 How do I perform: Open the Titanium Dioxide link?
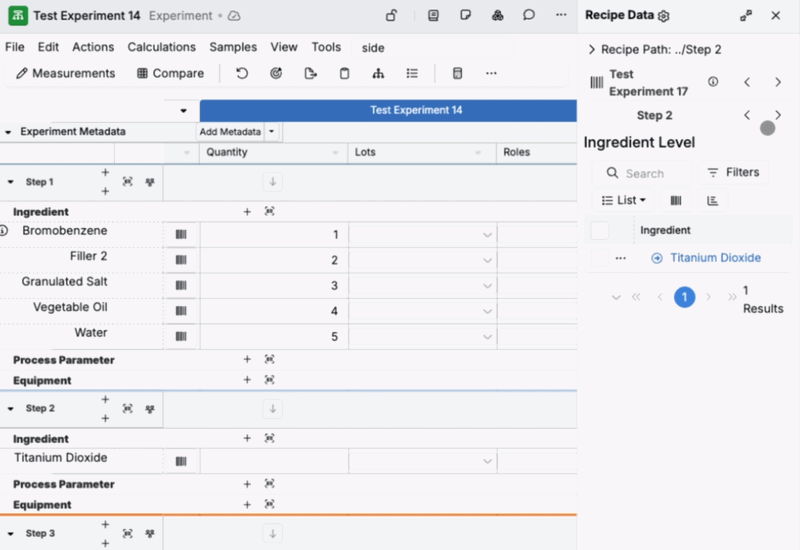(715, 258)
